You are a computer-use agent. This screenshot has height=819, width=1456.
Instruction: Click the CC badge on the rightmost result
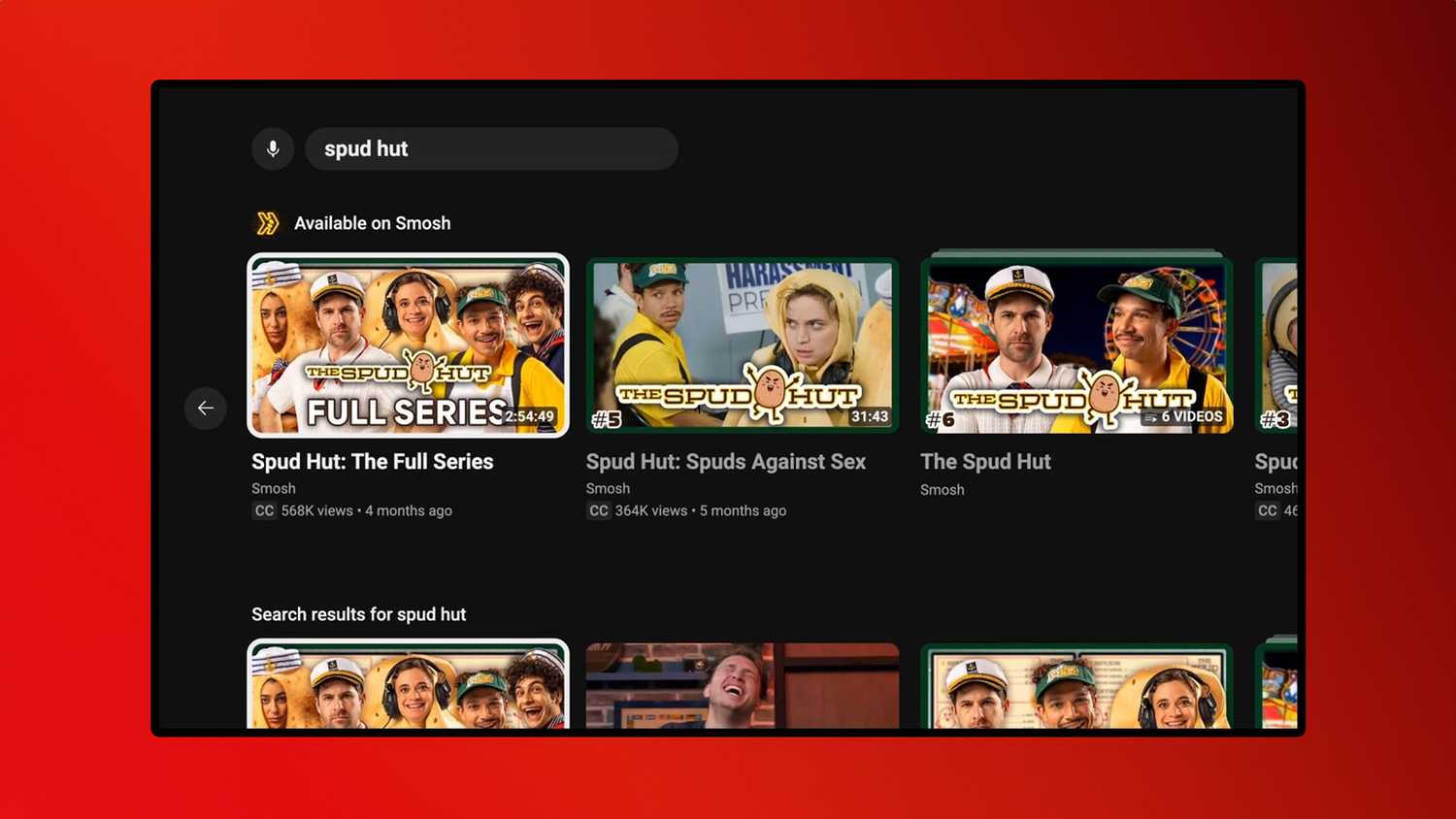coord(1267,510)
